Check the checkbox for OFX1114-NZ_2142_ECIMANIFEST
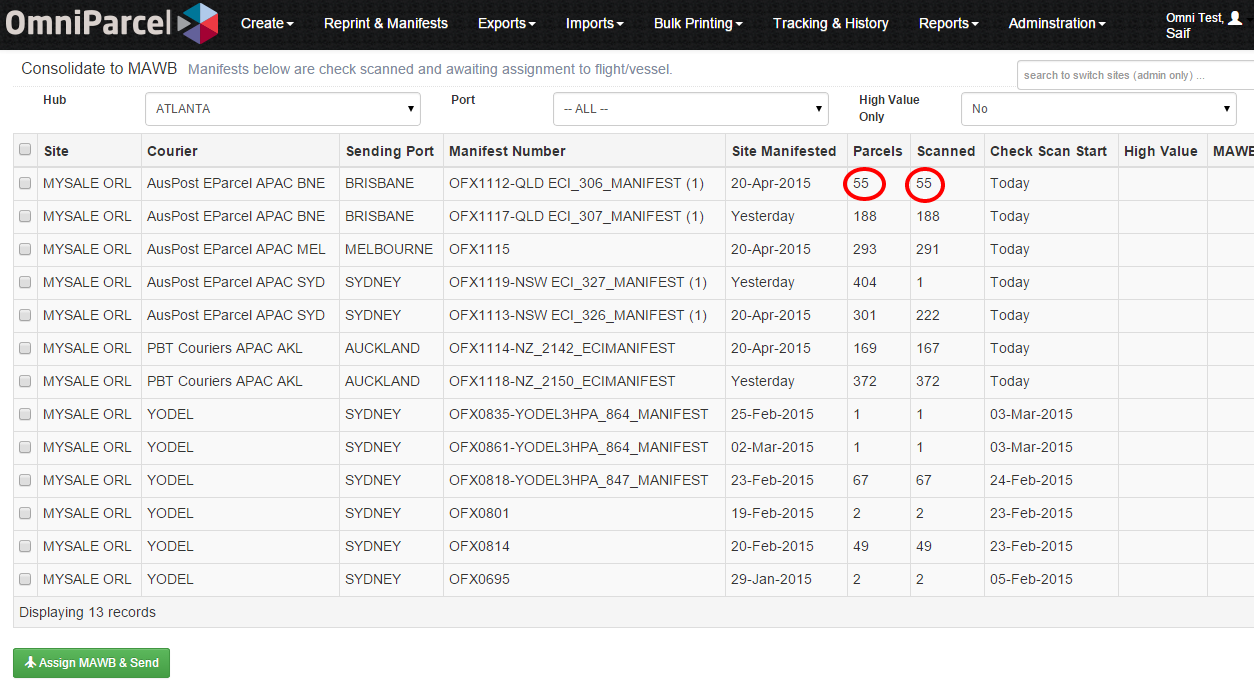Image resolution: width=1254 pixels, height=680 pixels. click(x=24, y=348)
